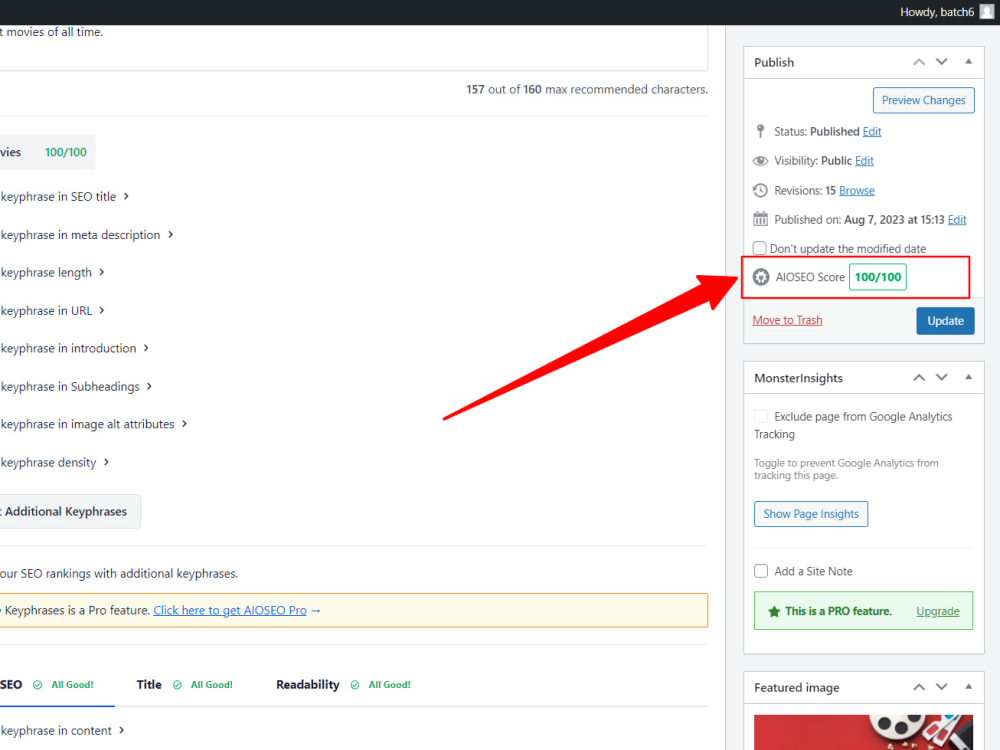Click the Readability All Good check icon

(x=355, y=684)
